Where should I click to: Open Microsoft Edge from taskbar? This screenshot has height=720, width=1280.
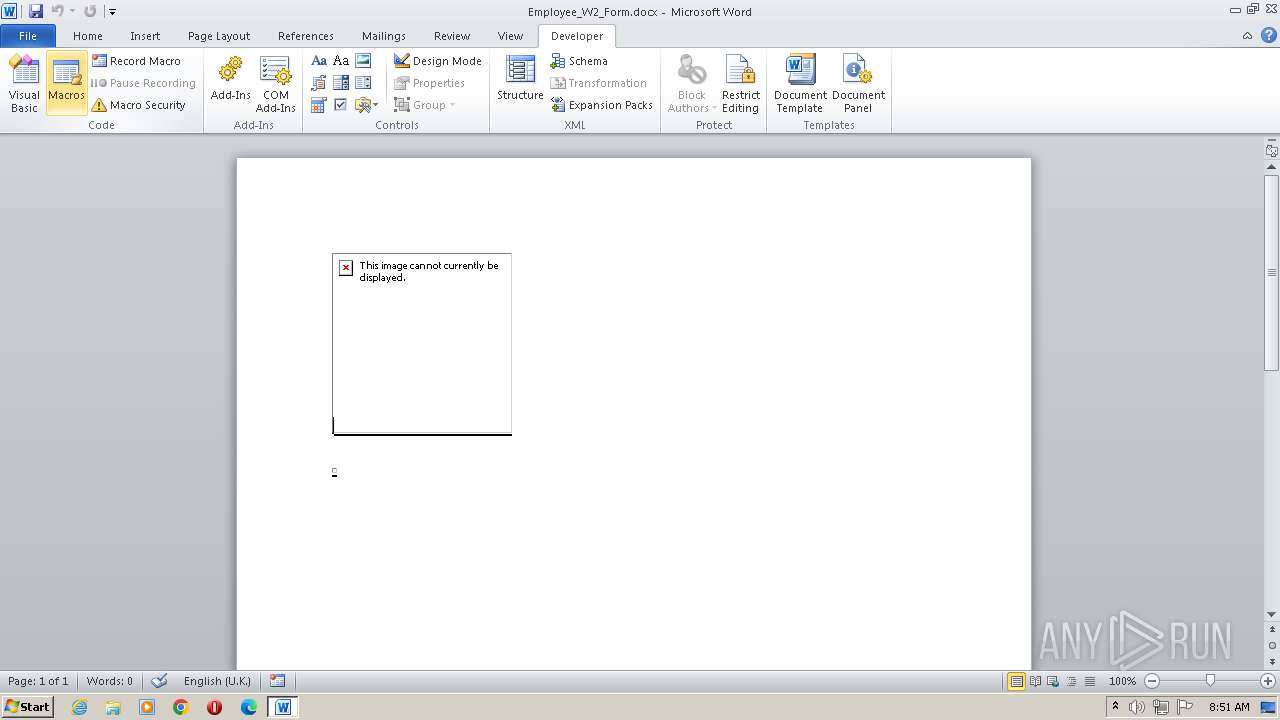(249, 707)
